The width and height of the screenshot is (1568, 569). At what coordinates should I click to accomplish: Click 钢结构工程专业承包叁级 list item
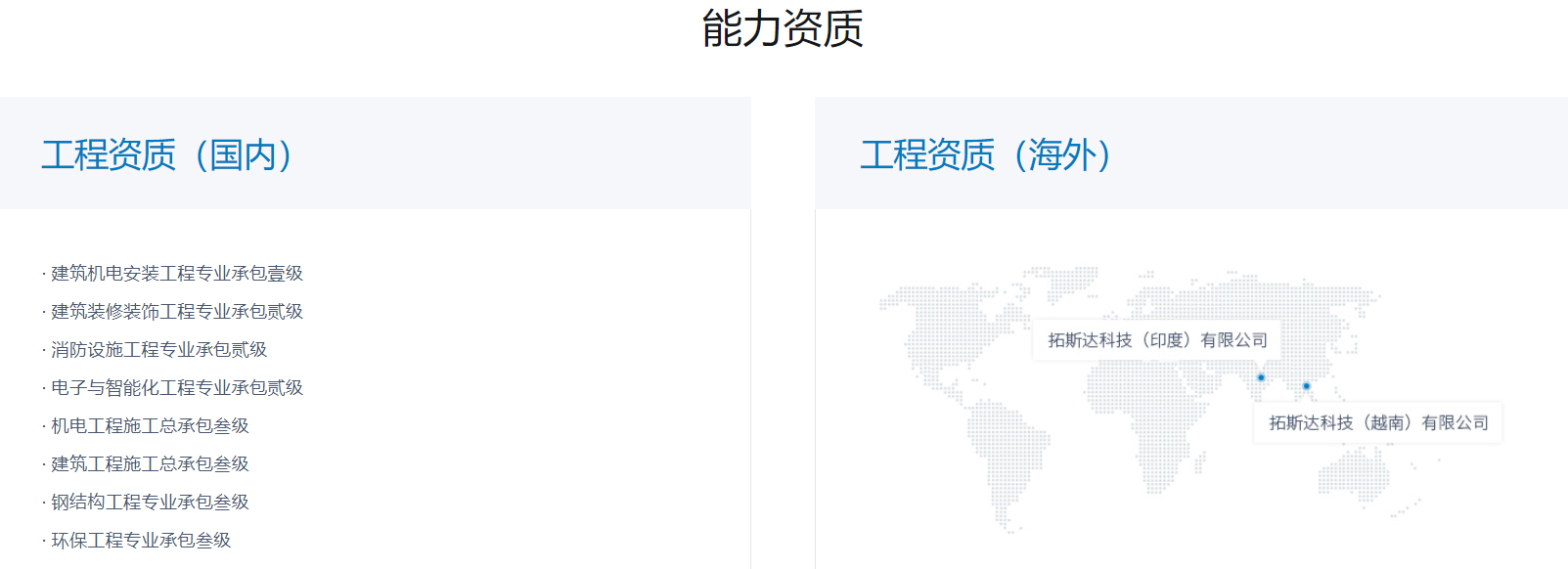(x=146, y=502)
